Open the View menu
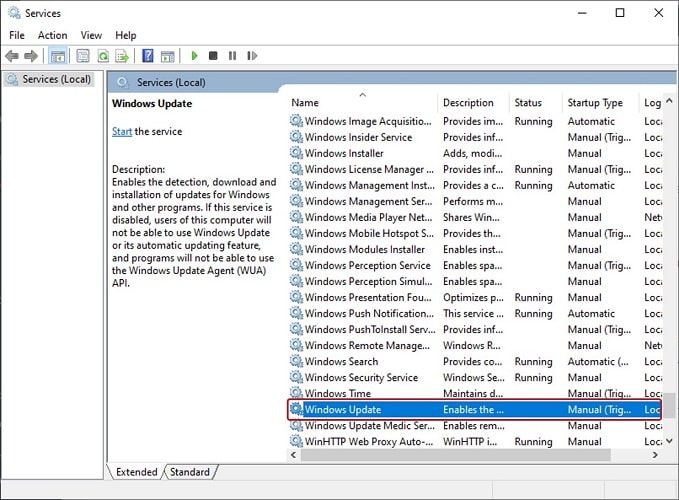 91,35
